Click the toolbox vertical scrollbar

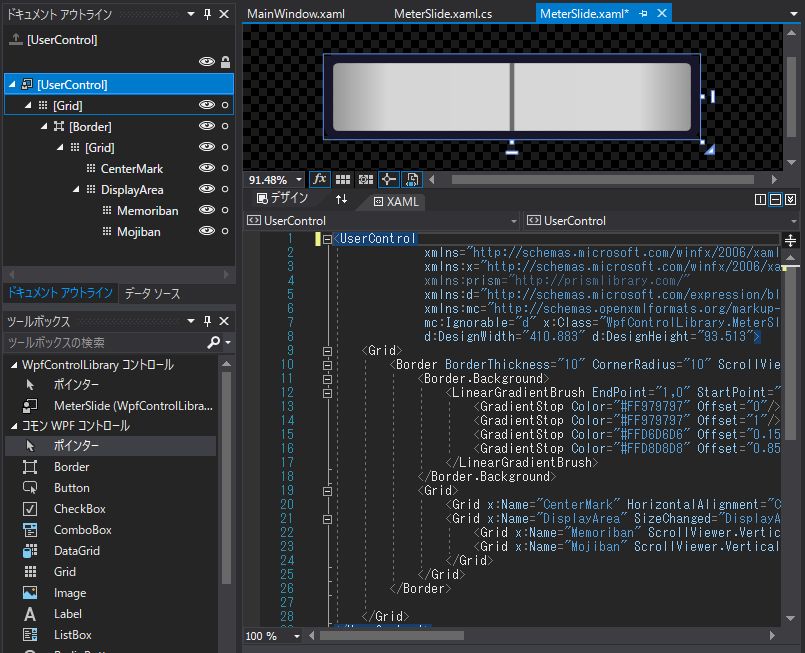click(x=226, y=477)
